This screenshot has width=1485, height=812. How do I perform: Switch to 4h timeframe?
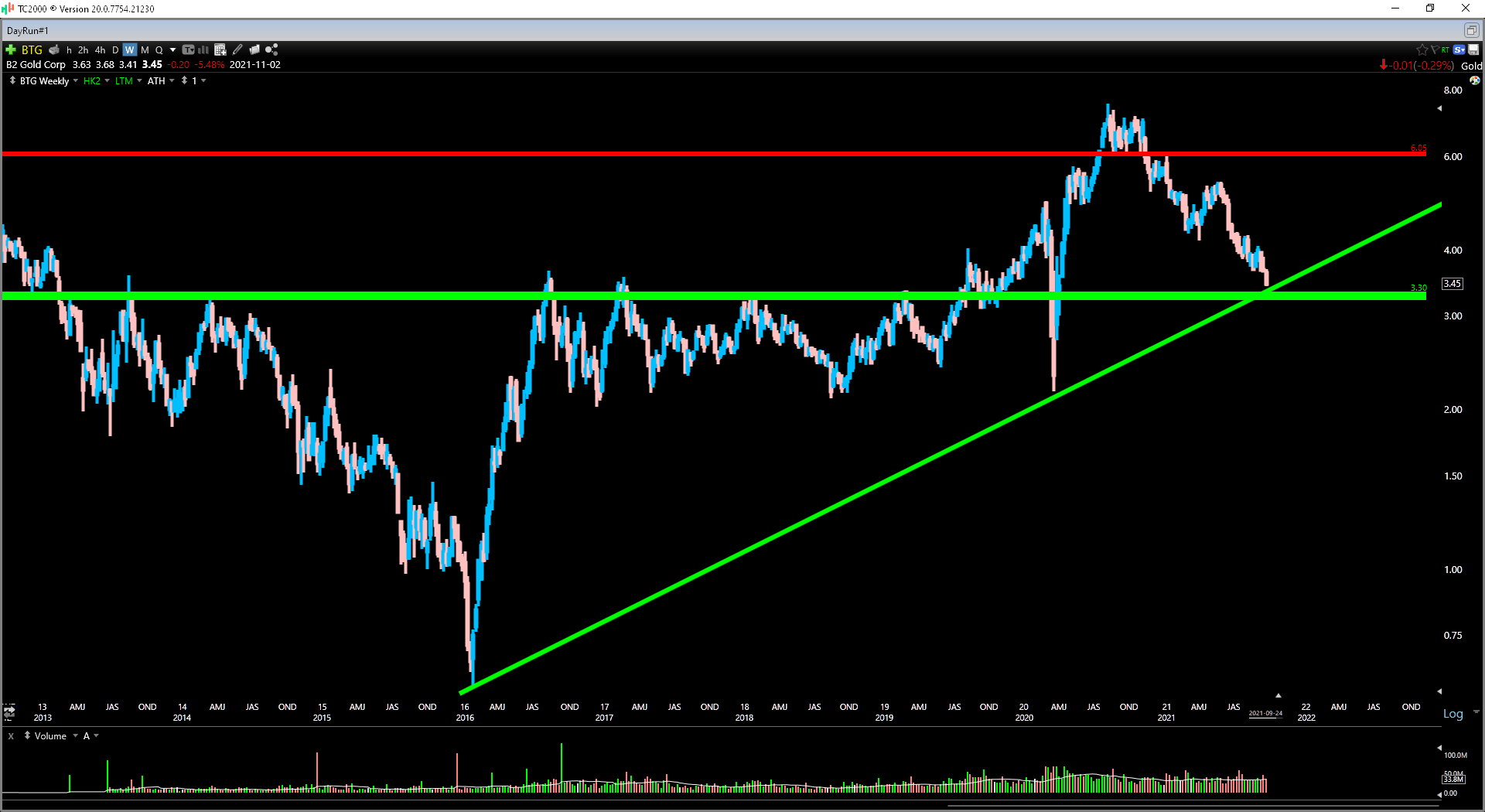coord(100,49)
